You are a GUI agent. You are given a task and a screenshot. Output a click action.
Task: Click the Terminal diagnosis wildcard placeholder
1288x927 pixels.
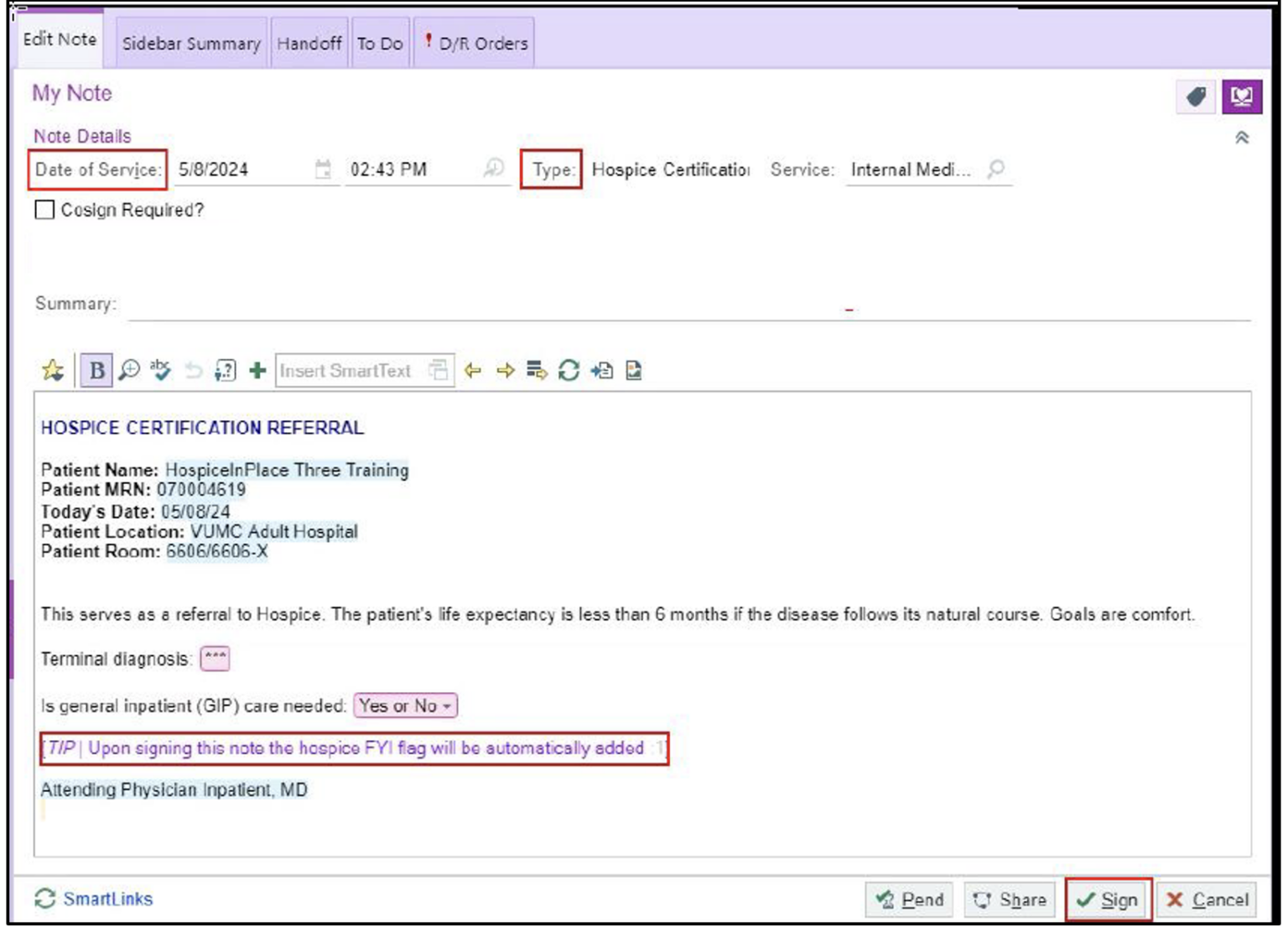215,659
